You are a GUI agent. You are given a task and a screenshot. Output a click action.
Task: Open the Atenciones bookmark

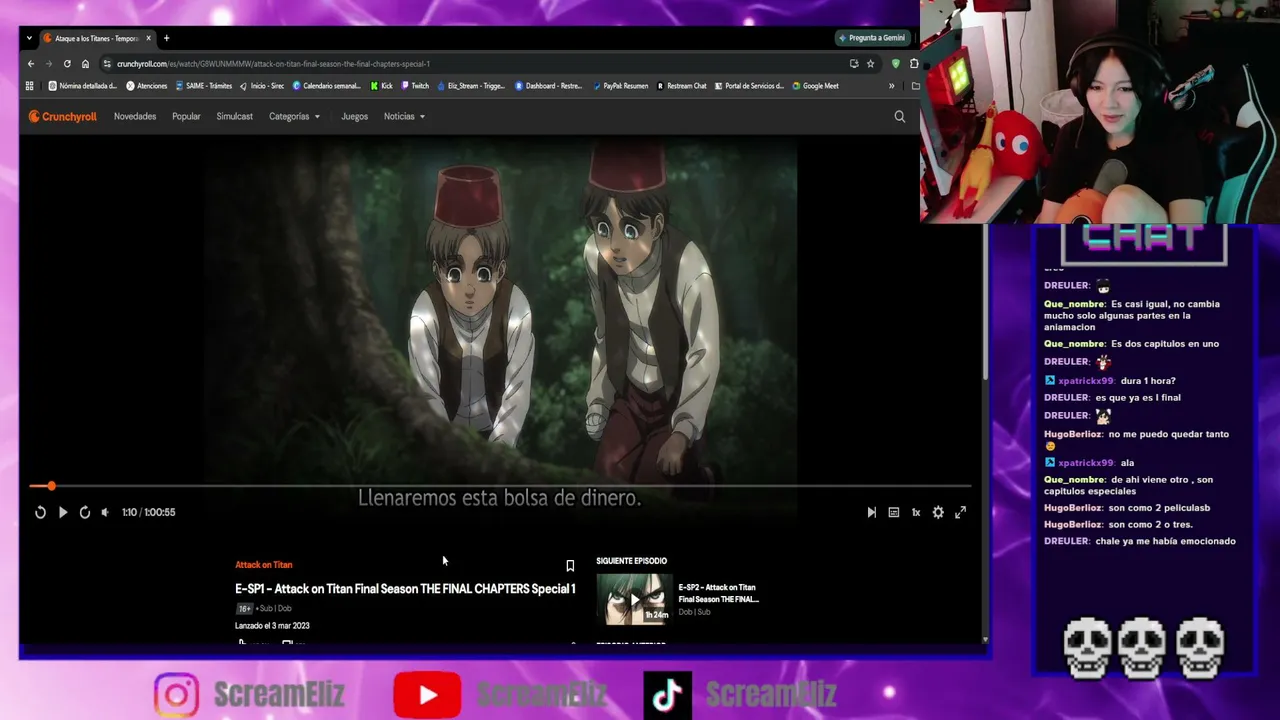click(147, 86)
